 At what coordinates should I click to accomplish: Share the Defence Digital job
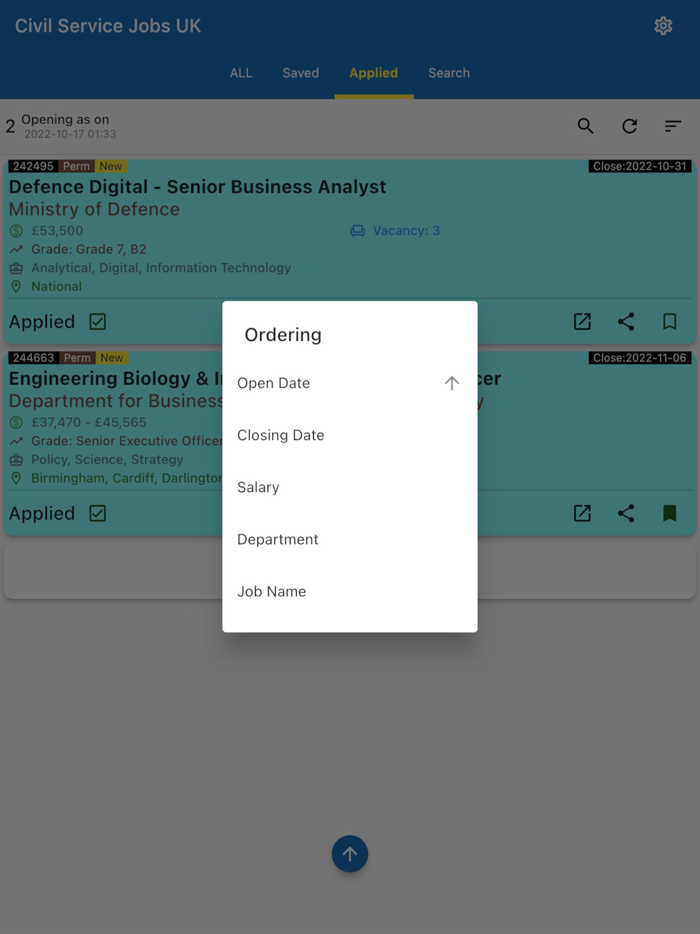pos(626,322)
